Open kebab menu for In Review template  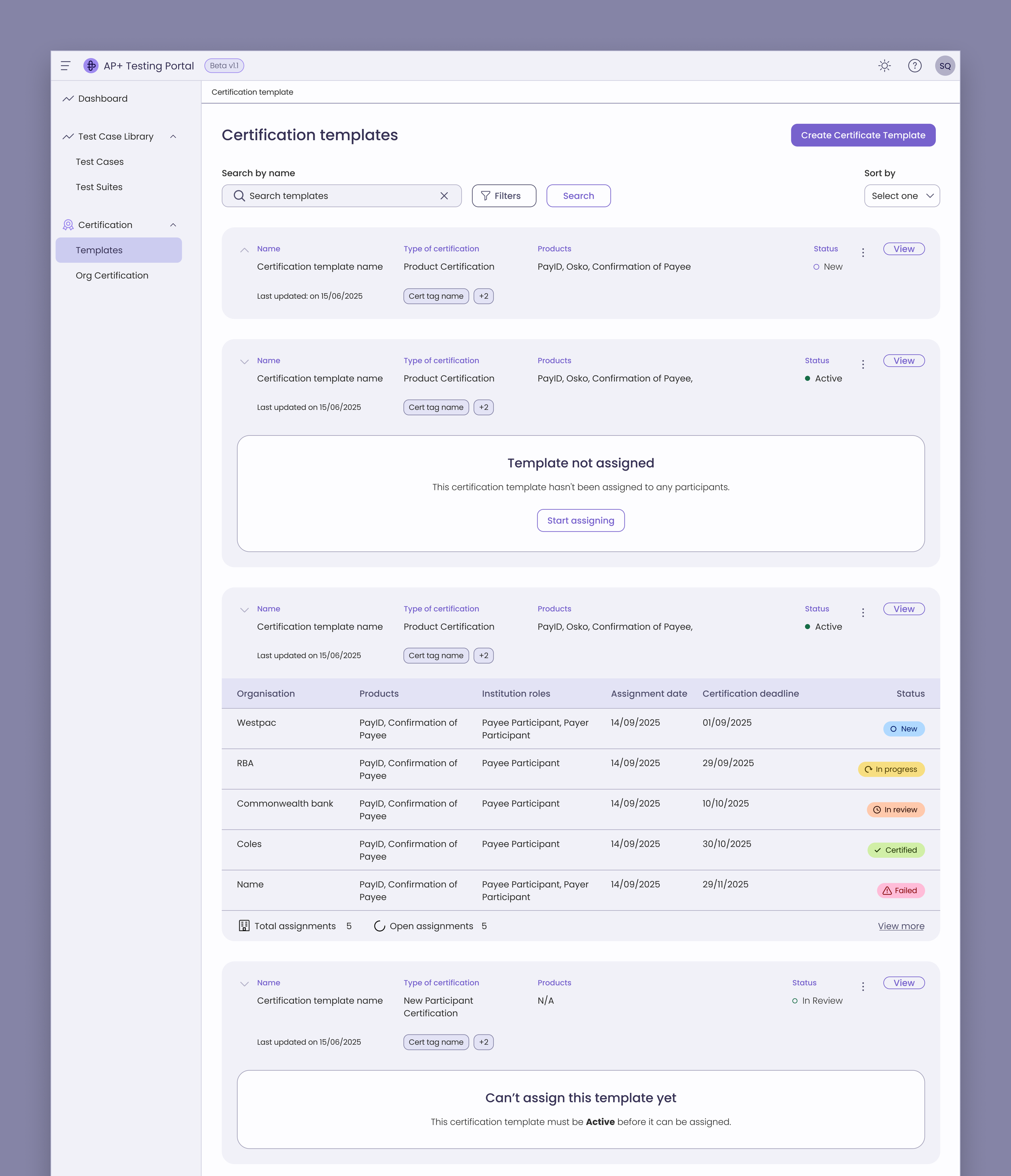point(863,986)
